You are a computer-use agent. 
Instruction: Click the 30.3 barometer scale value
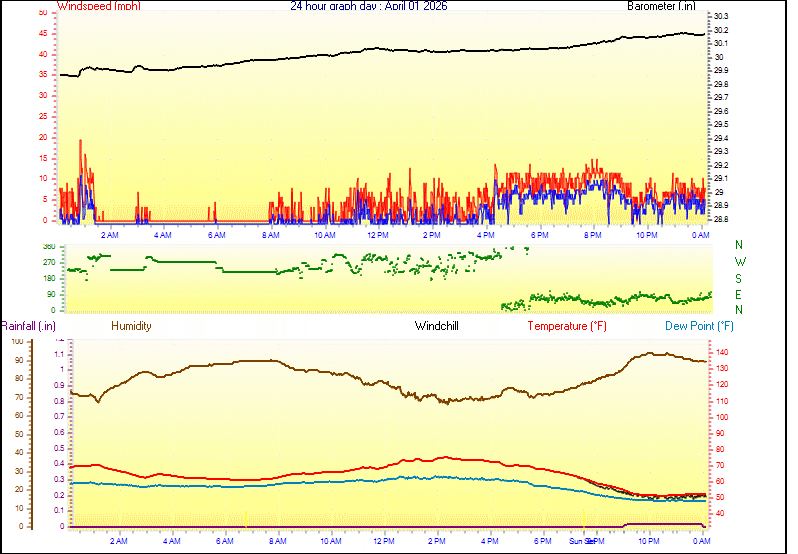point(720,17)
